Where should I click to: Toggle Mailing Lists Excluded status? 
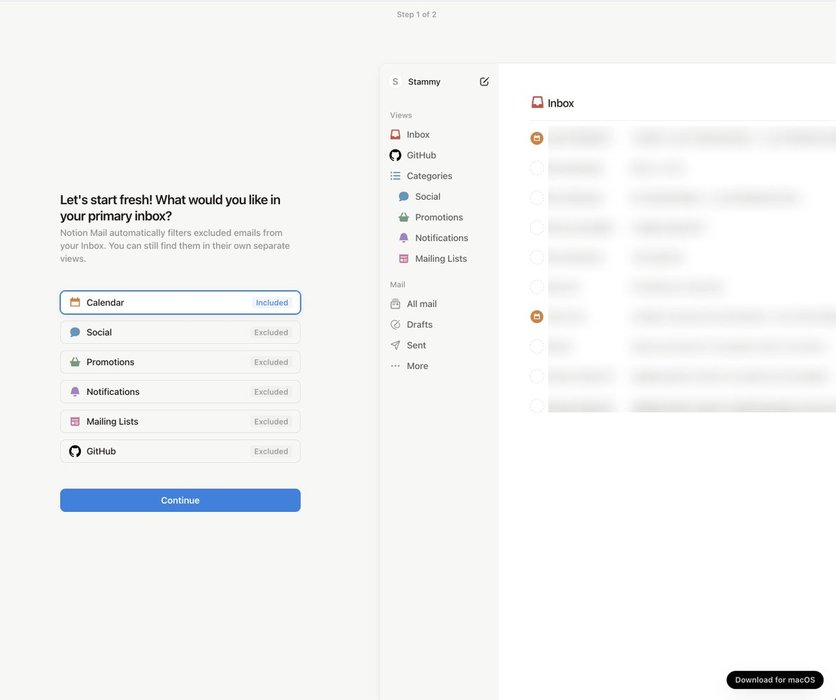coord(271,421)
